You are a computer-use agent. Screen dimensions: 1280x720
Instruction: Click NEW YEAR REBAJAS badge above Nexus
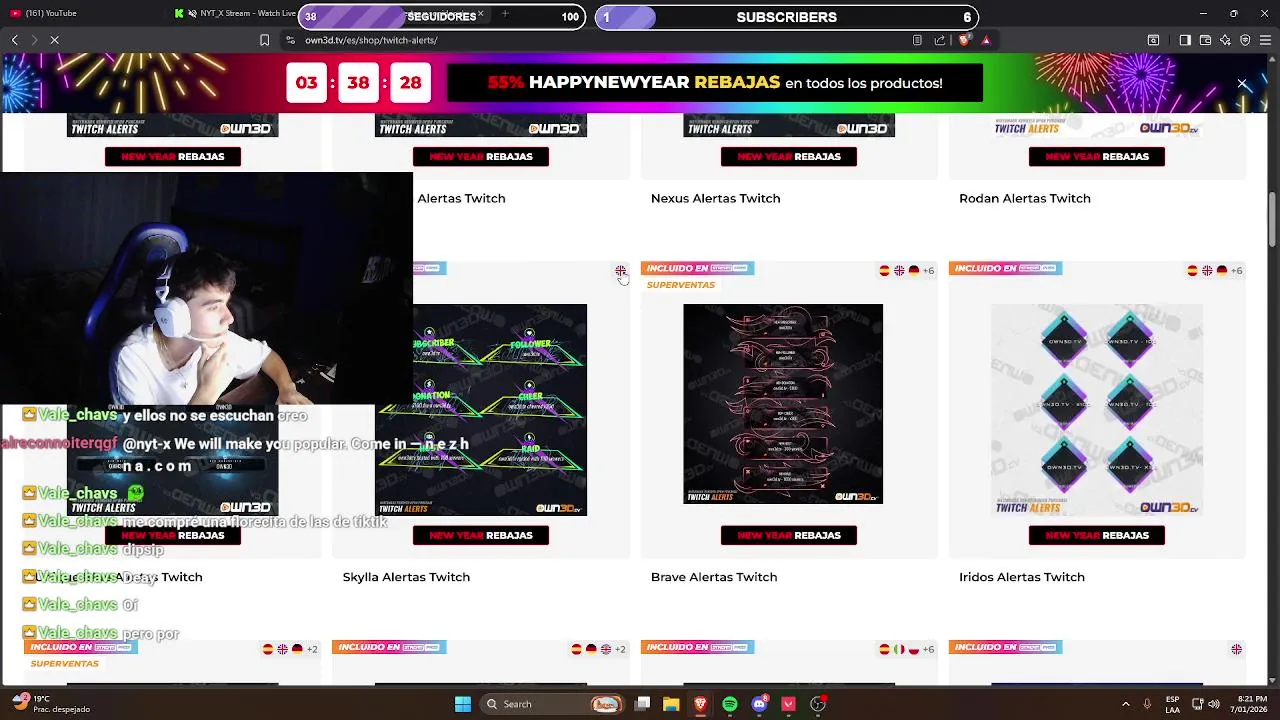pyautogui.click(x=789, y=156)
